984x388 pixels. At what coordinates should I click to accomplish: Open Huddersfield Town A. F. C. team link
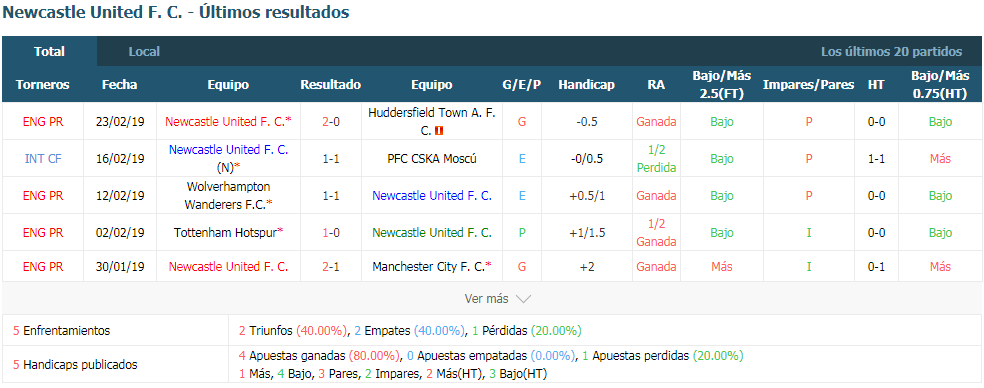[431, 121]
